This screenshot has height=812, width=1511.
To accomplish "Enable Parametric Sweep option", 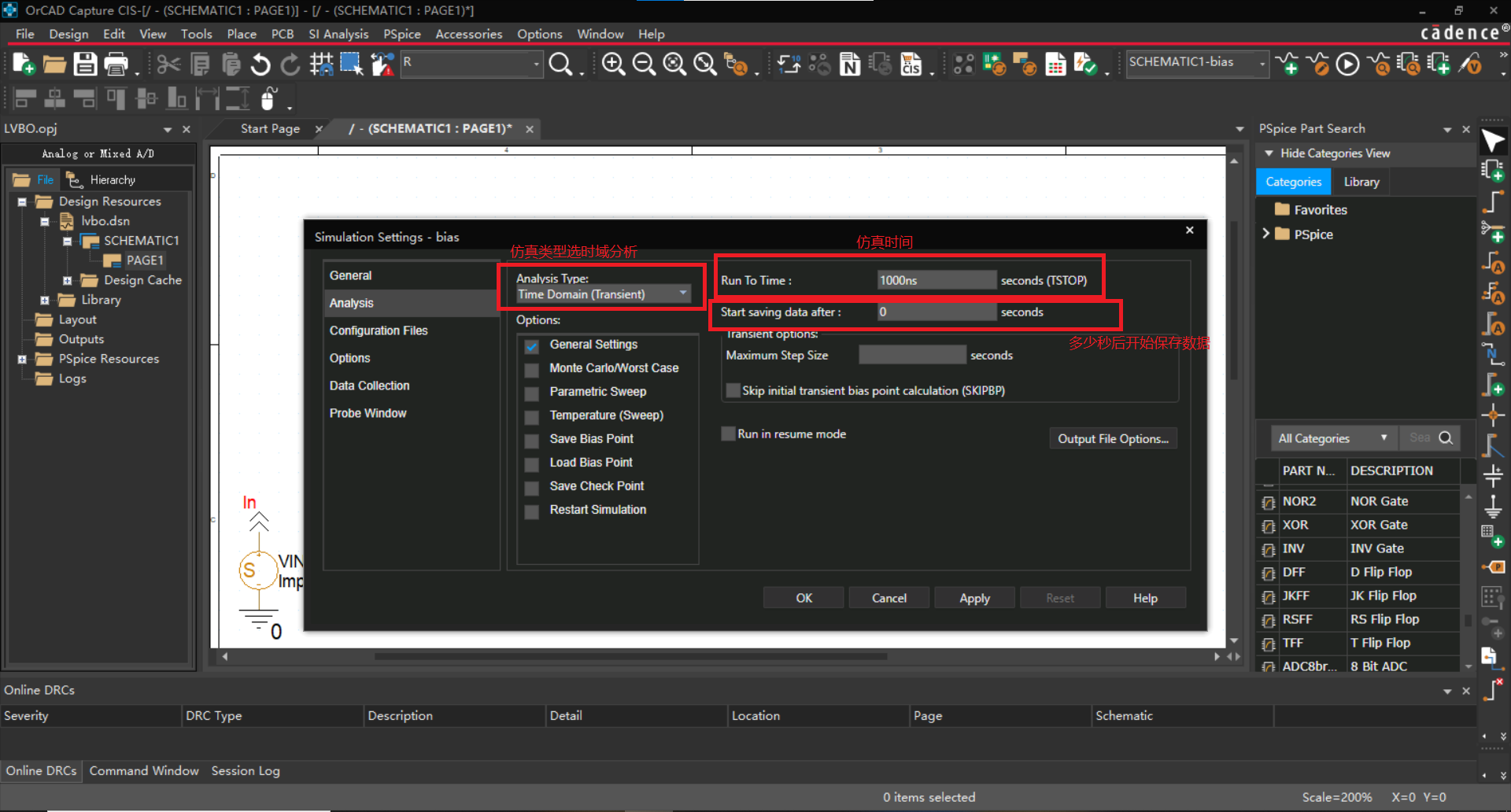I will [532, 393].
